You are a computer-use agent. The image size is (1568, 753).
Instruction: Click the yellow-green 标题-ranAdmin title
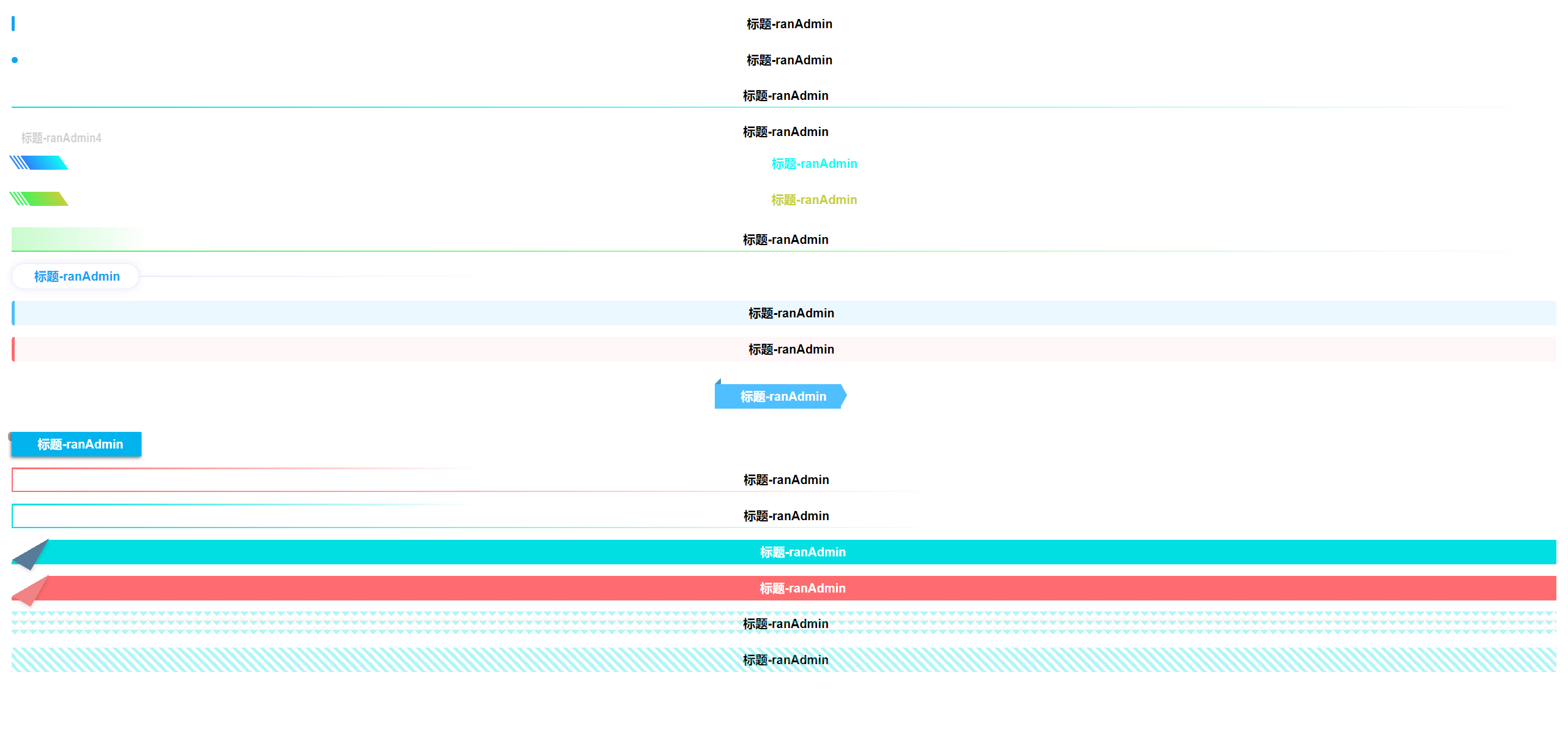point(814,200)
